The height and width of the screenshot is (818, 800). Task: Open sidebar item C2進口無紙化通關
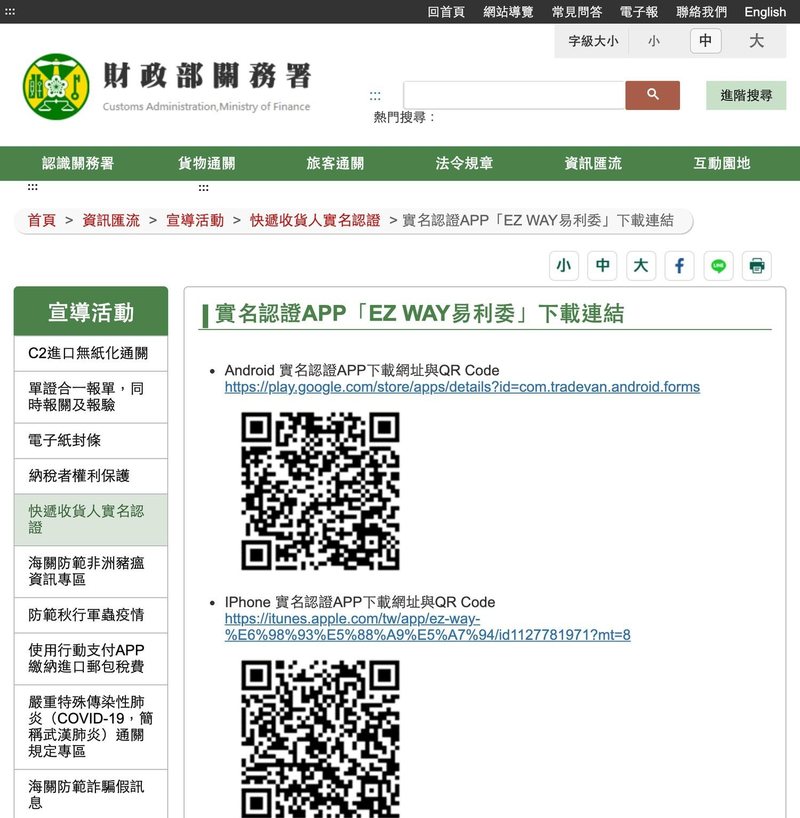point(91,353)
